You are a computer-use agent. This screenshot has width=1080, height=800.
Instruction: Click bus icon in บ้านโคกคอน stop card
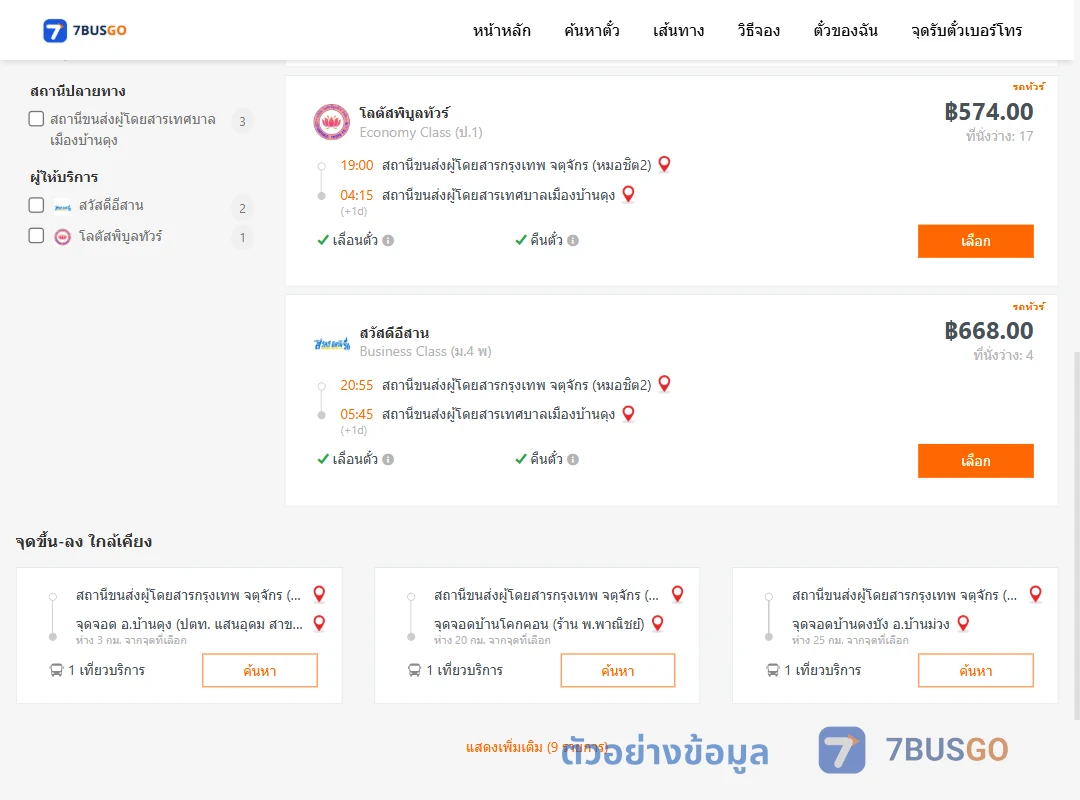(x=414, y=670)
